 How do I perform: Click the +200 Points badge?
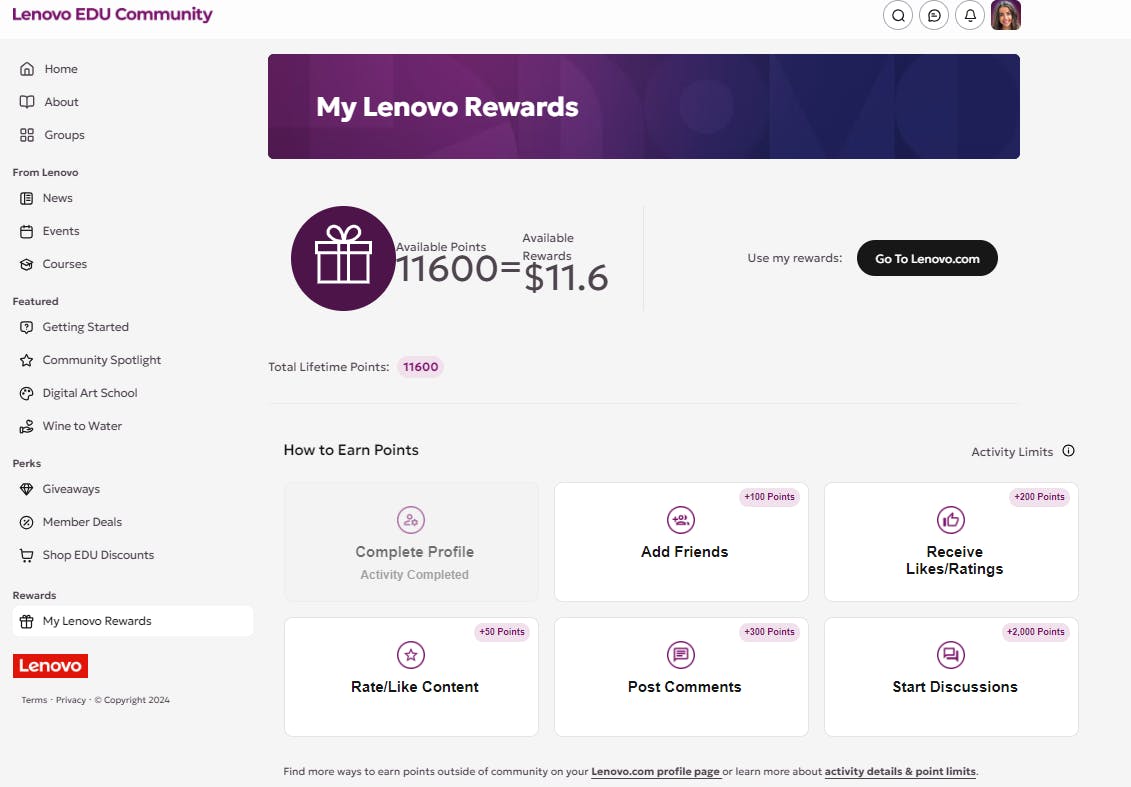click(1039, 497)
